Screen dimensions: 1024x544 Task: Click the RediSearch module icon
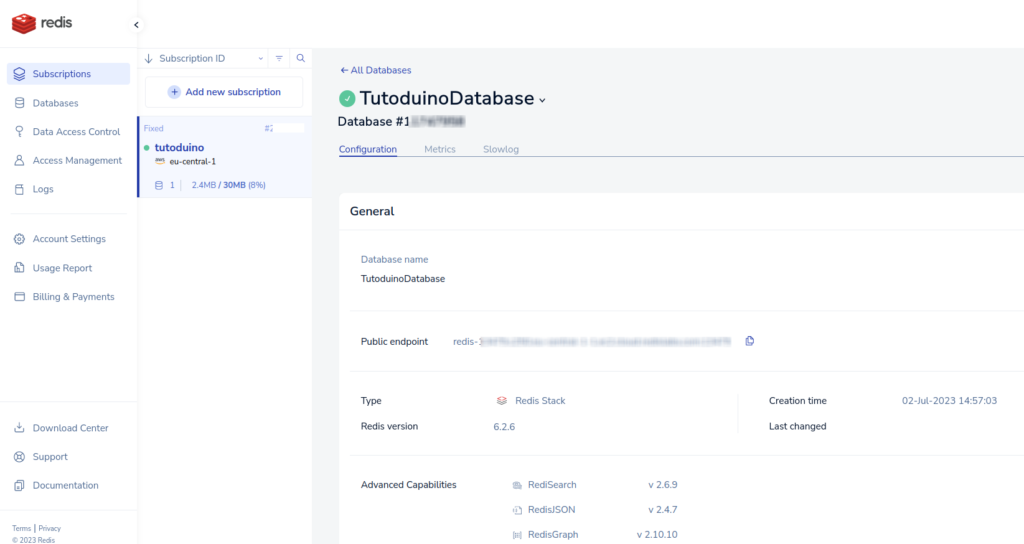click(517, 485)
